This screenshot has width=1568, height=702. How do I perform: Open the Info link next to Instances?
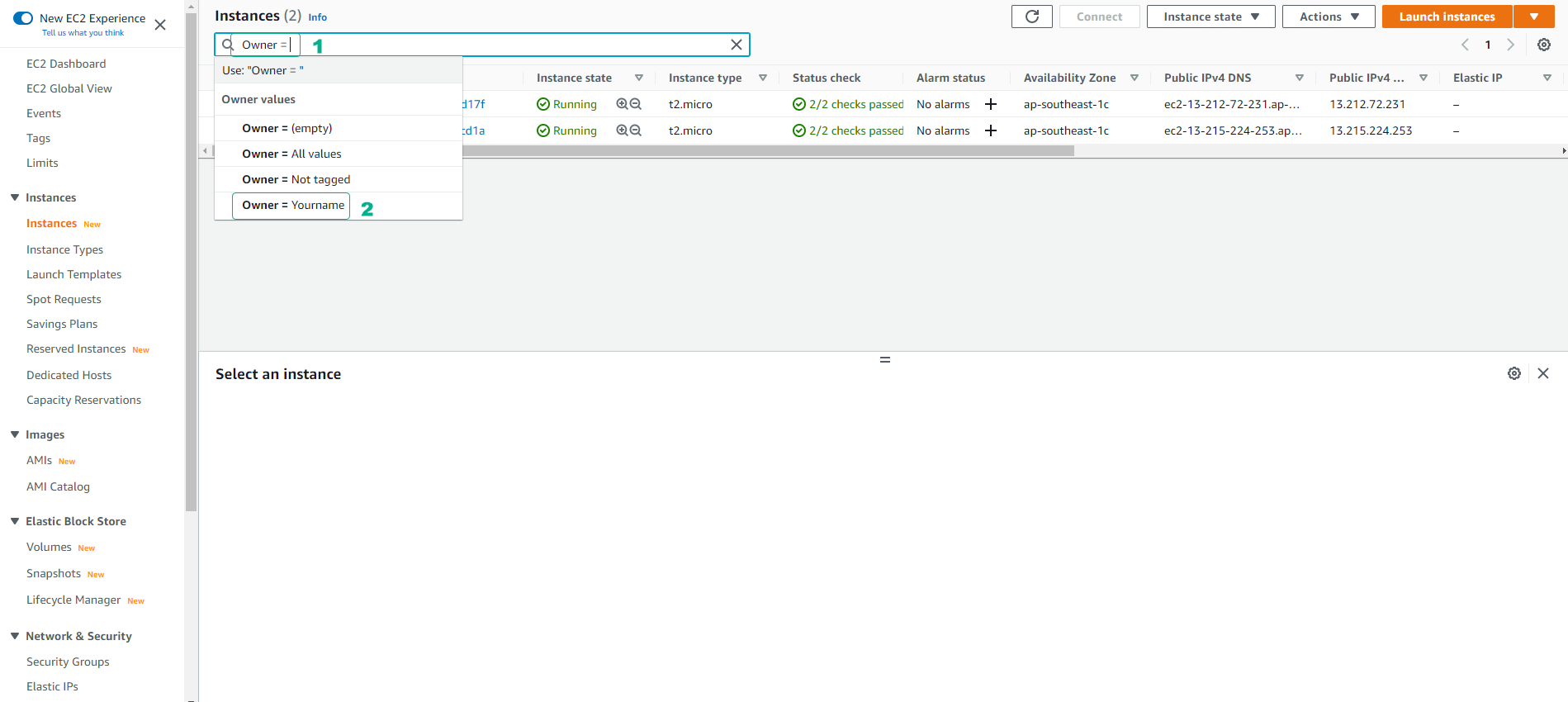tap(318, 17)
